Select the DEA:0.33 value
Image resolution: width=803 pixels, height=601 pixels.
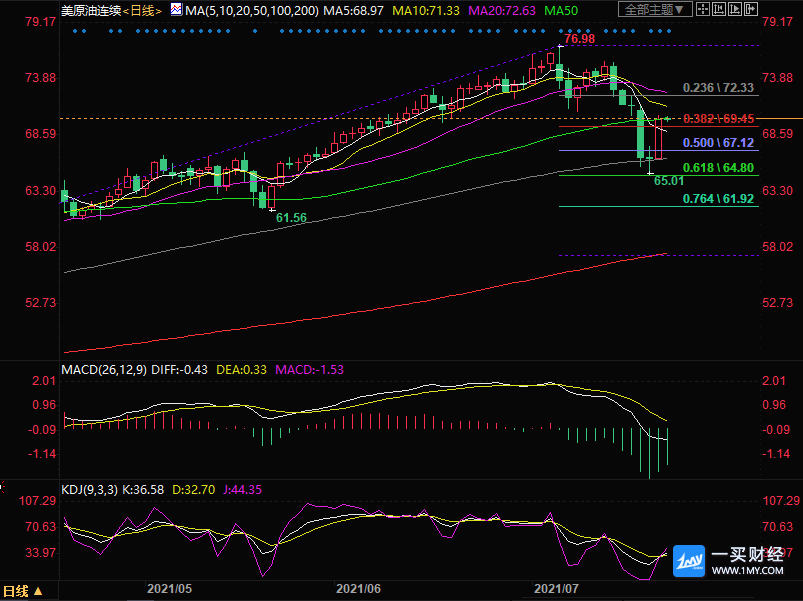[x=241, y=370]
